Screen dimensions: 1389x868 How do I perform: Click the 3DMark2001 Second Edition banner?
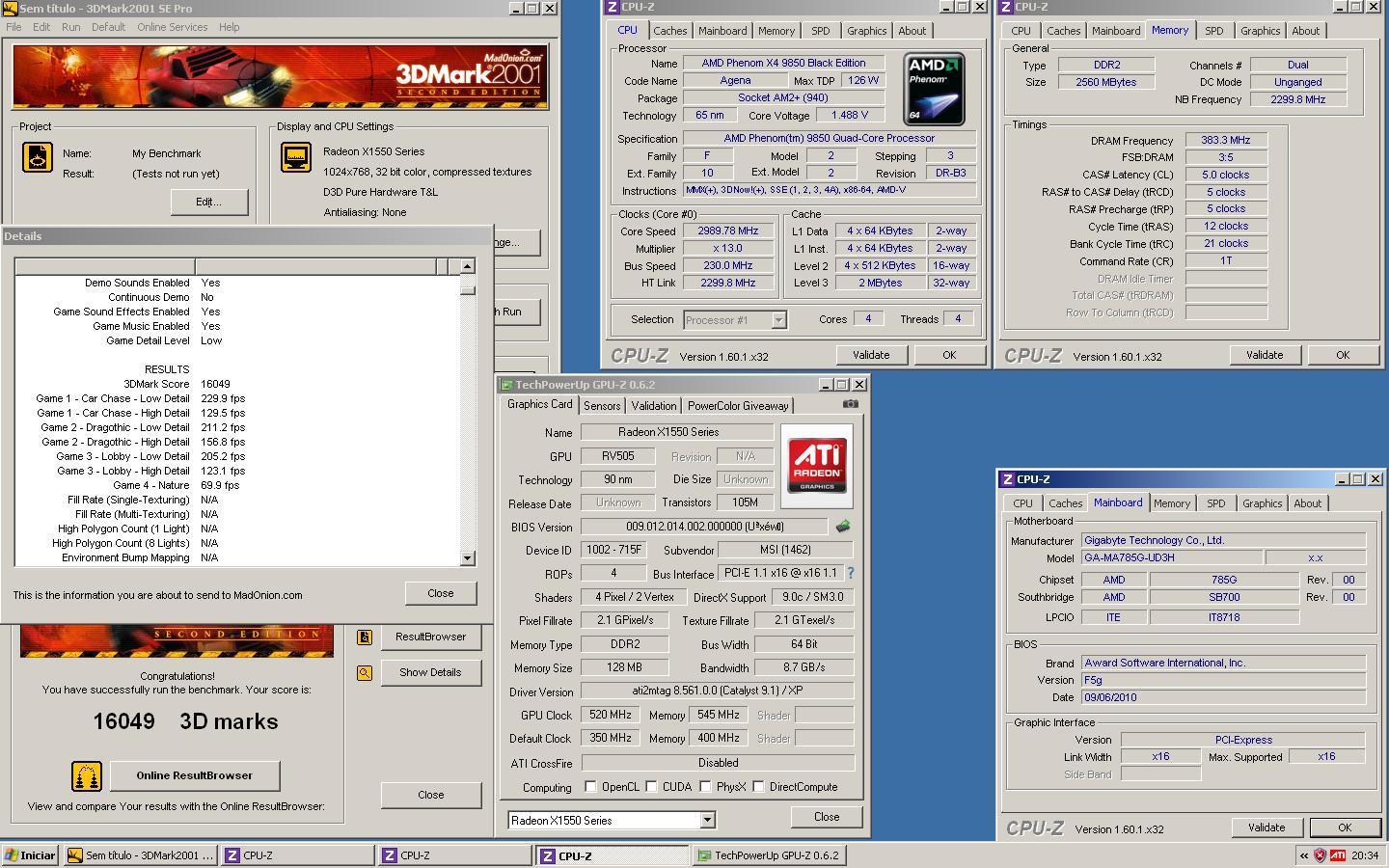click(x=280, y=76)
